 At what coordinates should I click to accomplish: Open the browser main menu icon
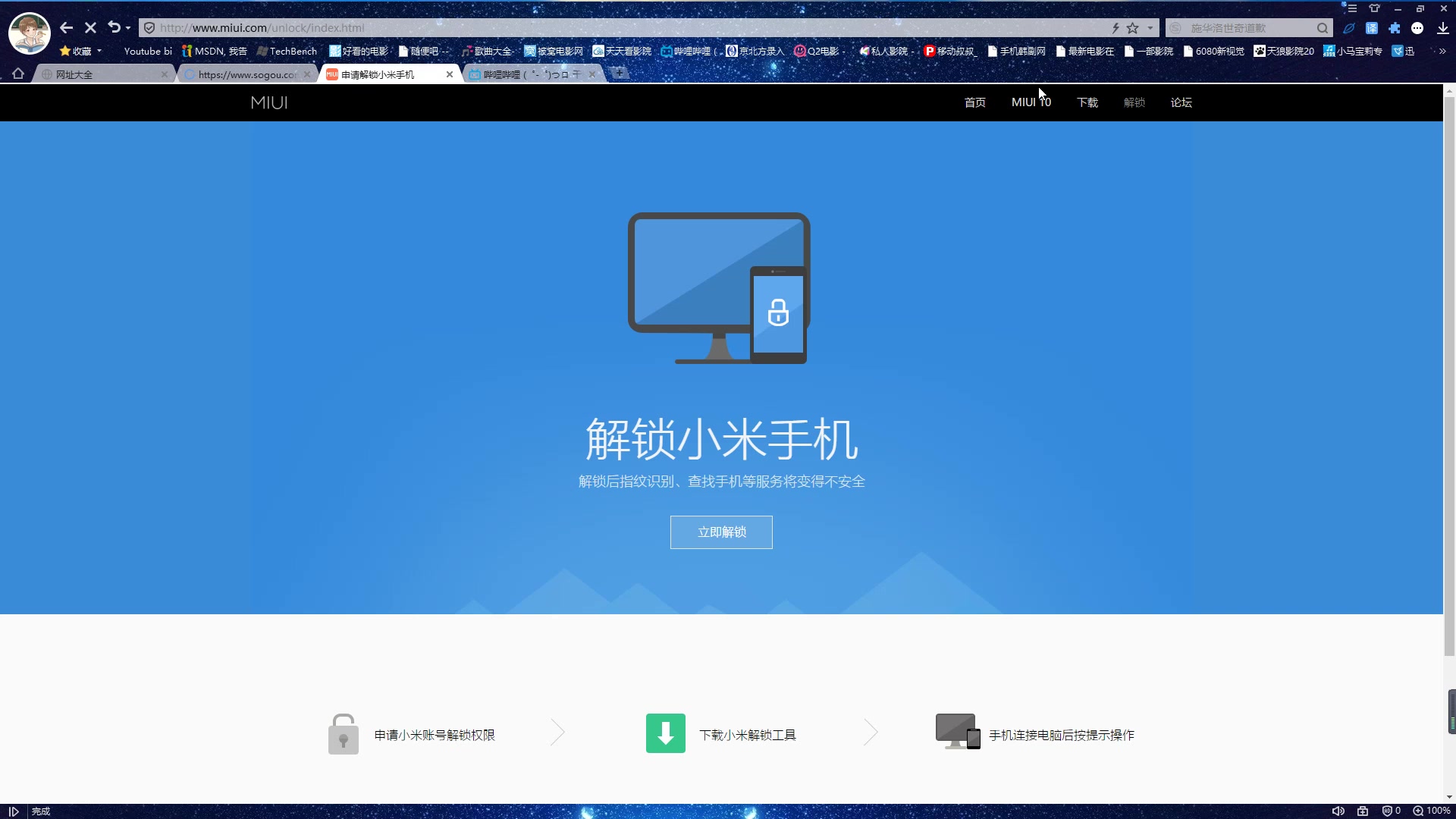pyautogui.click(x=1352, y=8)
